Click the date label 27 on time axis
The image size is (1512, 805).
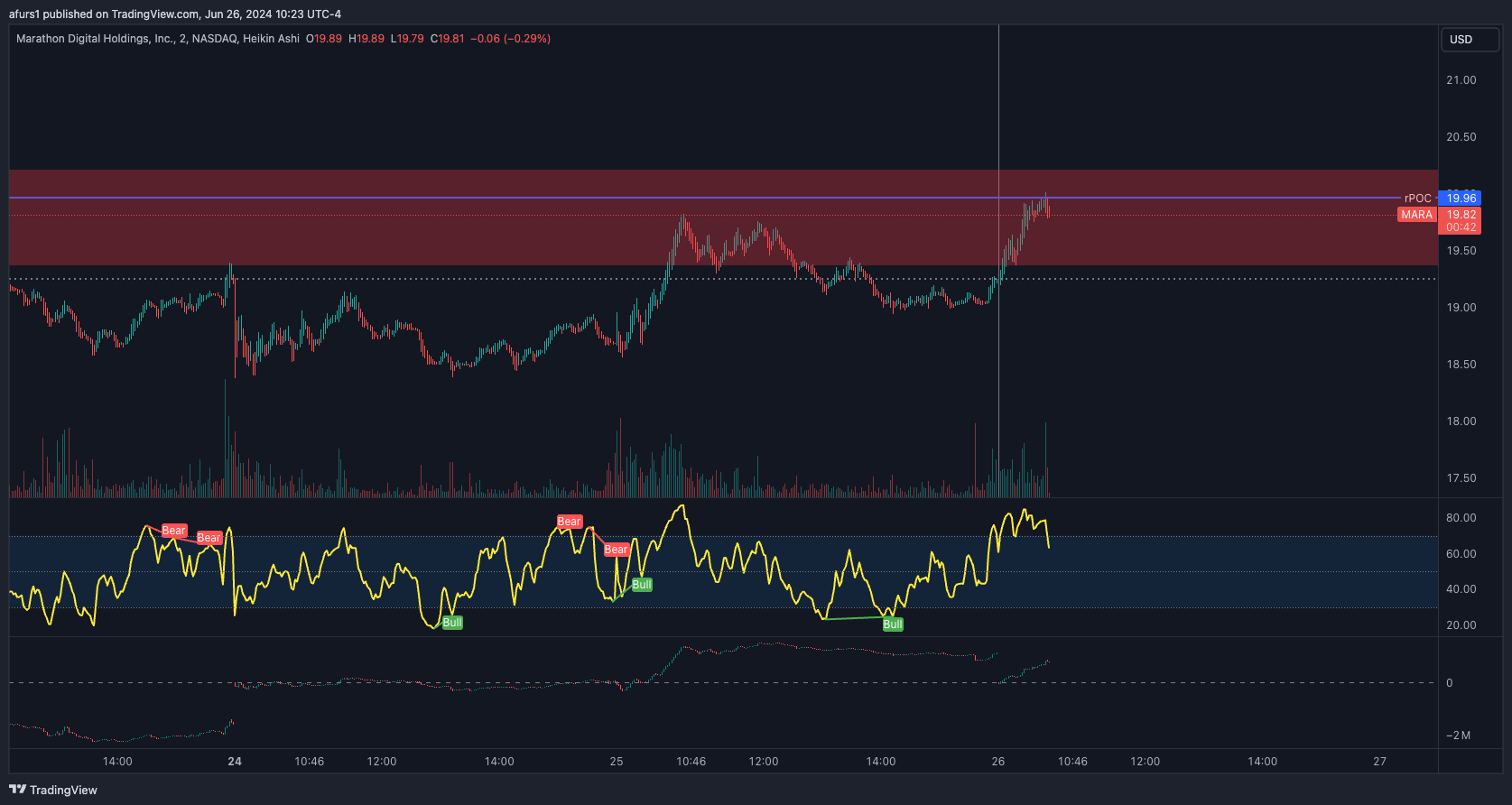pyautogui.click(x=1380, y=762)
